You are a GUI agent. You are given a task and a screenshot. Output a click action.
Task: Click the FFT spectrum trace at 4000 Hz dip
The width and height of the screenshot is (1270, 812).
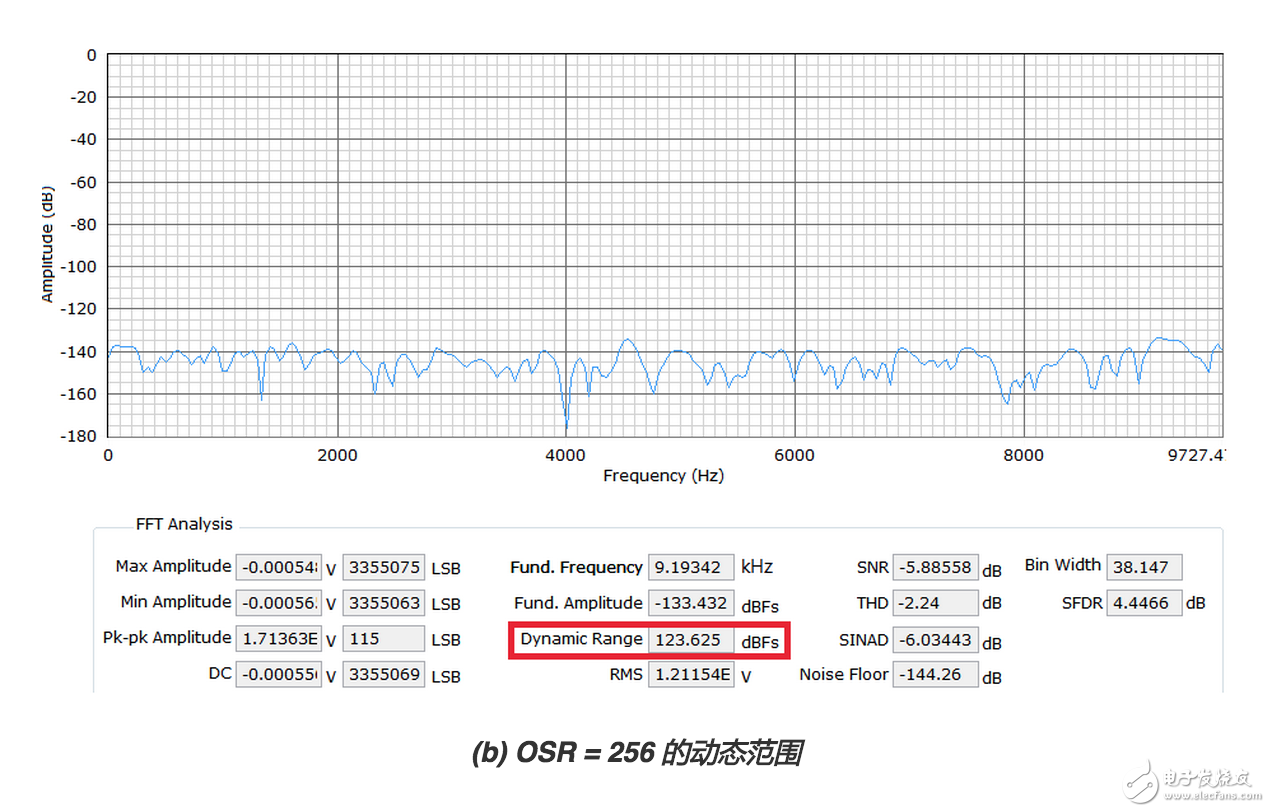tap(566, 418)
